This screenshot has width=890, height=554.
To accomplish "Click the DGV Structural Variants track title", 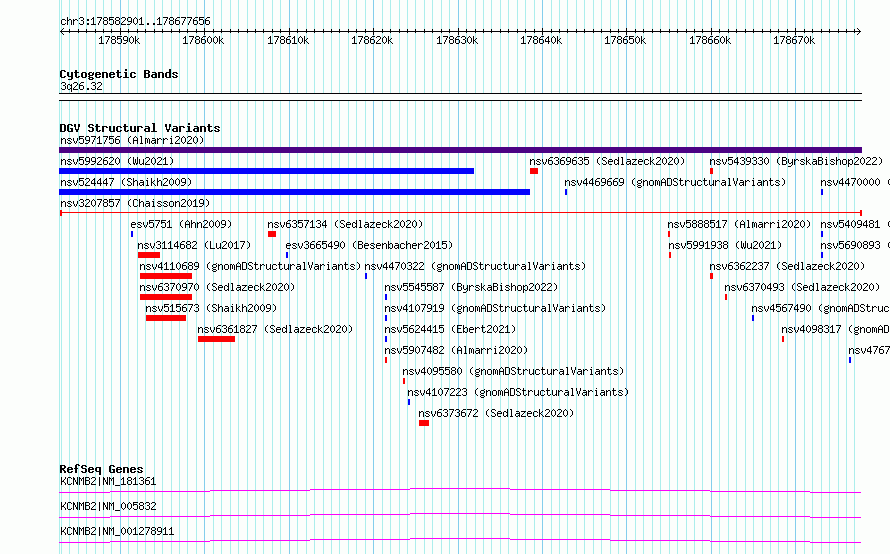I will tap(140, 128).
